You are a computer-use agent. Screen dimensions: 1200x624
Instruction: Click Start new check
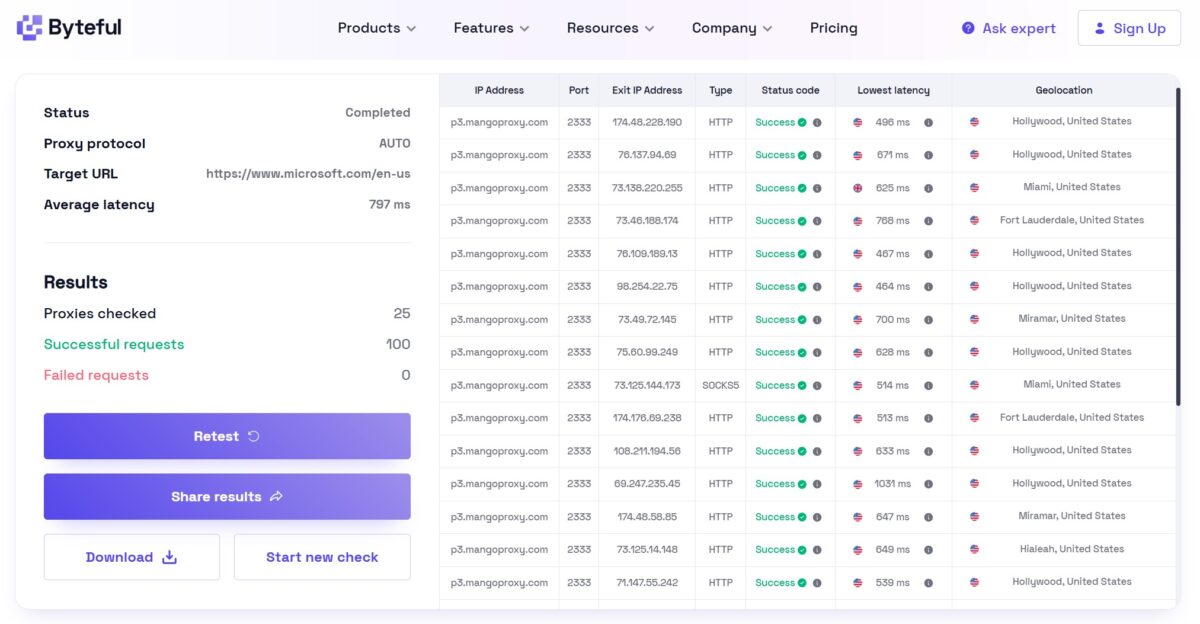[x=322, y=557]
